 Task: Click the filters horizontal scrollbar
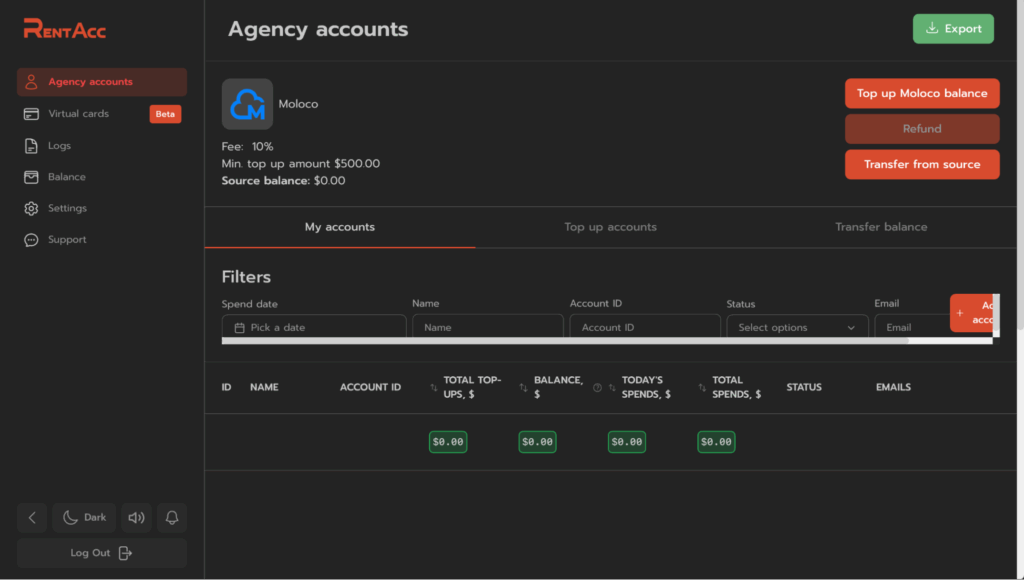pyautogui.click(x=565, y=341)
